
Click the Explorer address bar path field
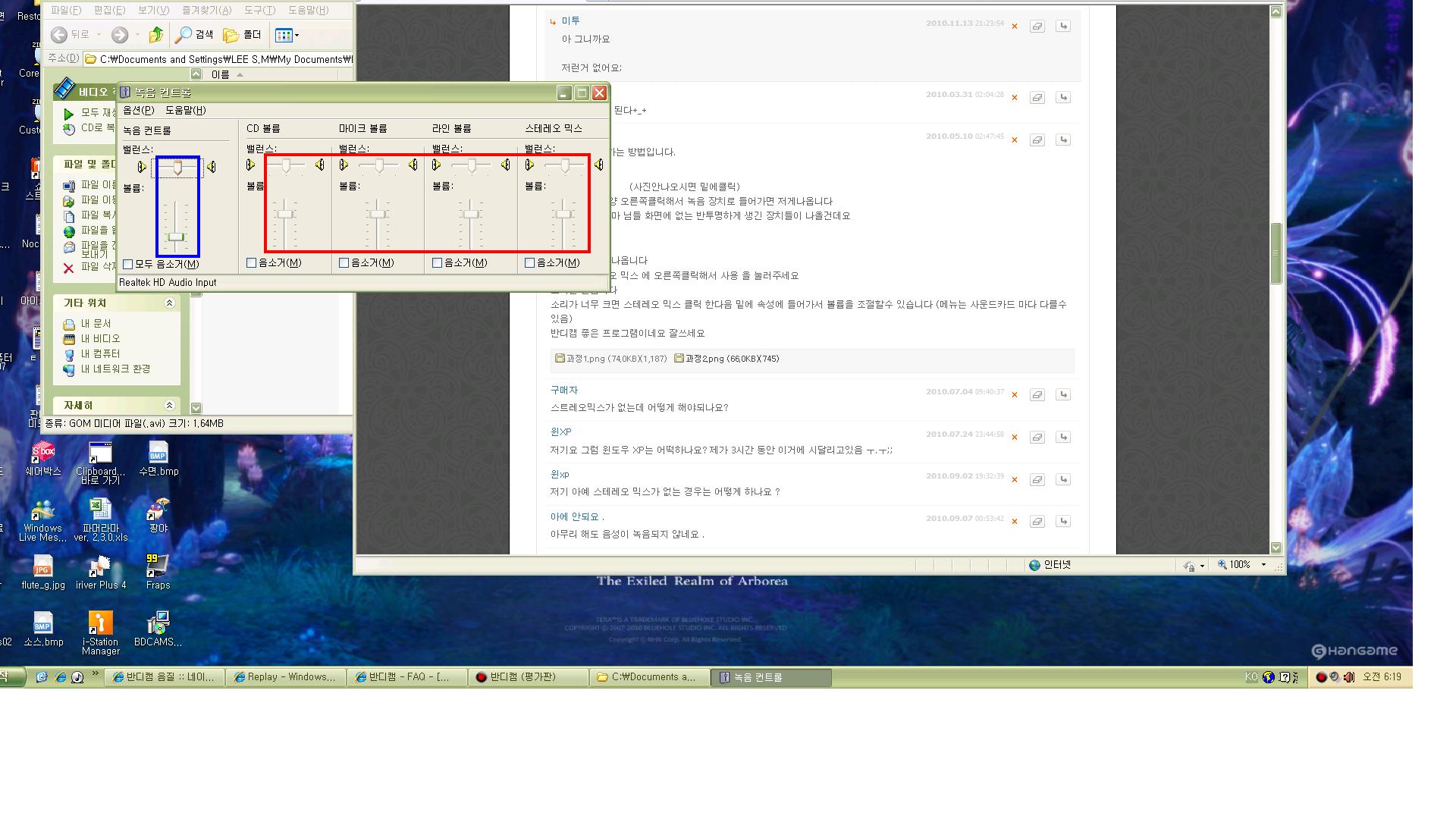click(218, 59)
